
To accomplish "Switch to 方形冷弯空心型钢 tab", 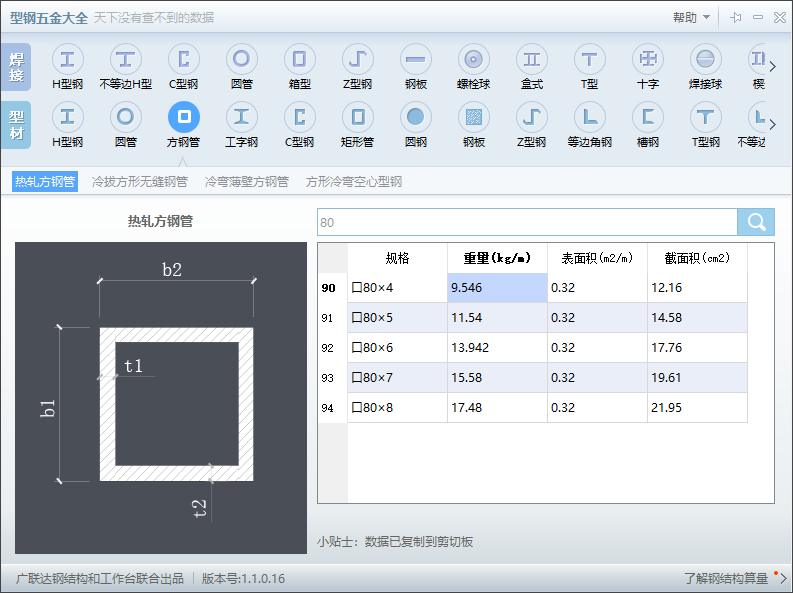I will tap(354, 182).
